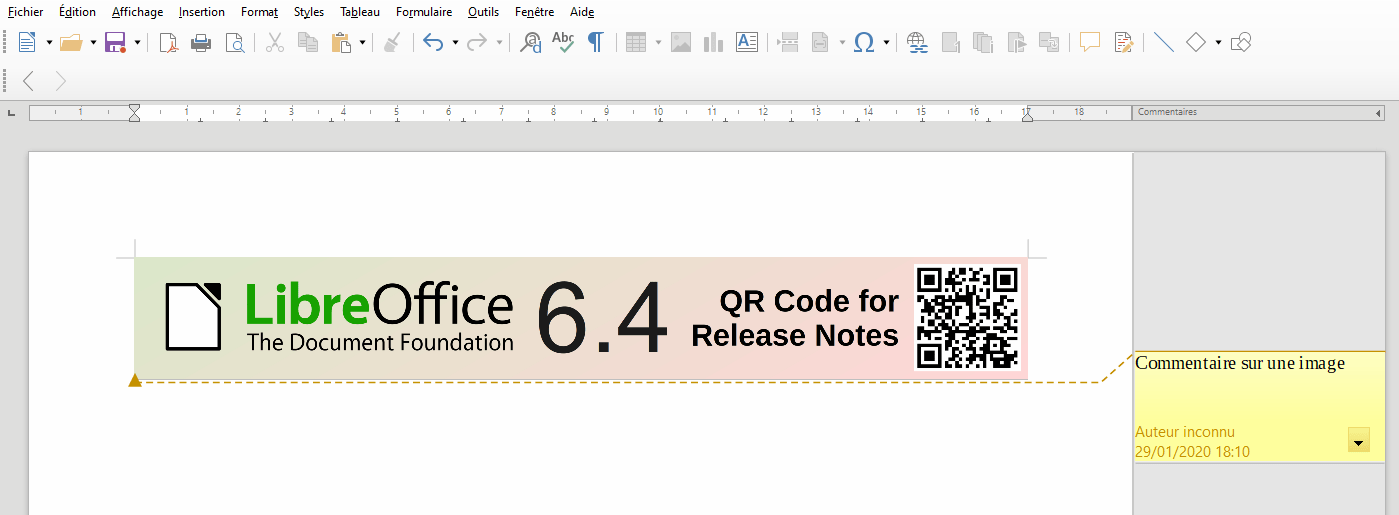The width and height of the screenshot is (1399, 515).
Task: Insert a comment with speech bubble icon
Action: 1090,42
